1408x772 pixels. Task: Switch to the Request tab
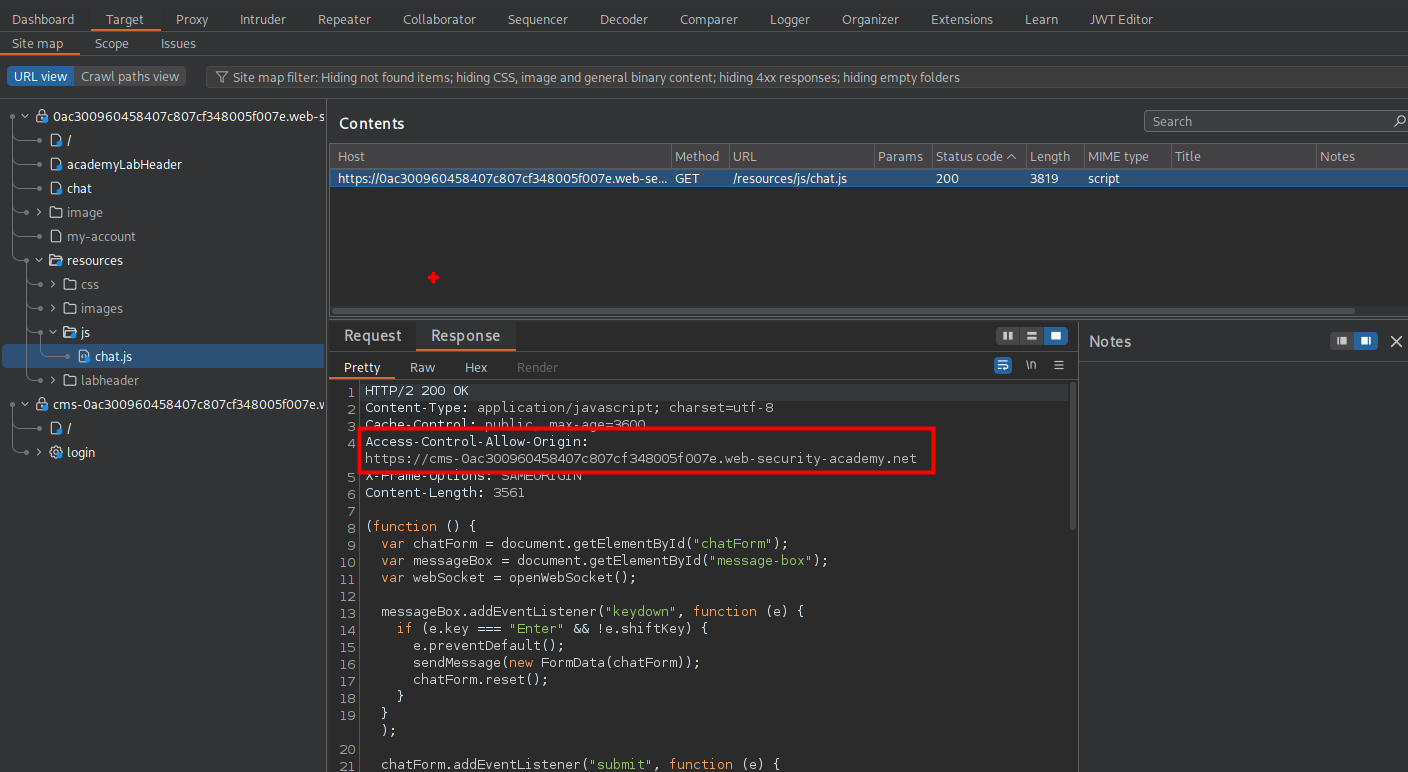(x=372, y=335)
